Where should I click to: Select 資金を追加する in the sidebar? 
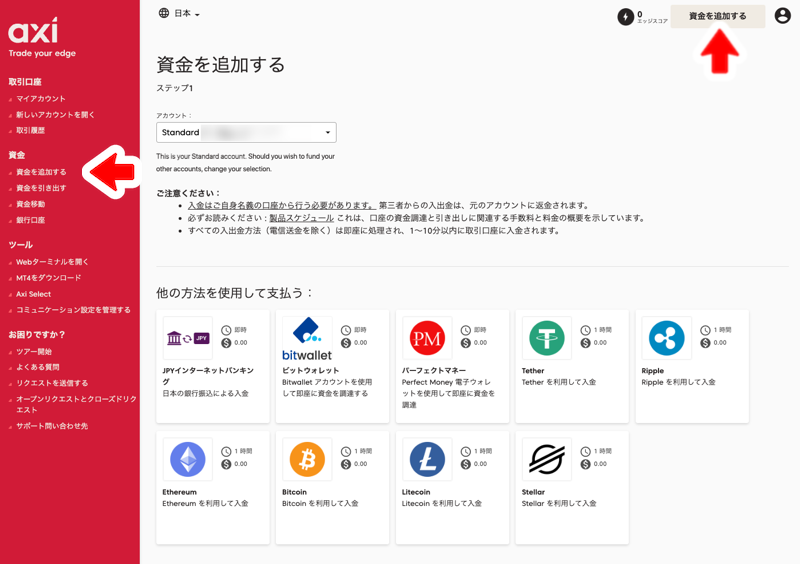(41, 172)
